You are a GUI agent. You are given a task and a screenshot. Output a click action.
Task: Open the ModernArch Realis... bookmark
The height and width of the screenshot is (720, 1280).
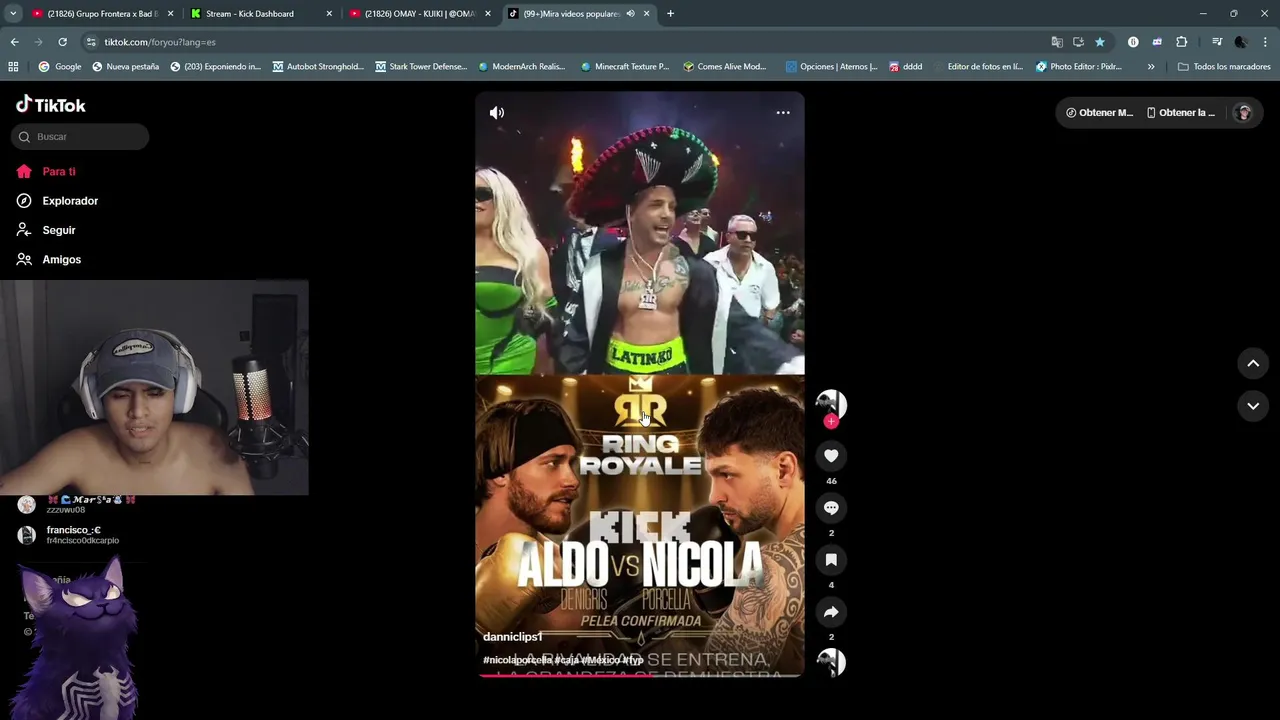tap(522, 67)
